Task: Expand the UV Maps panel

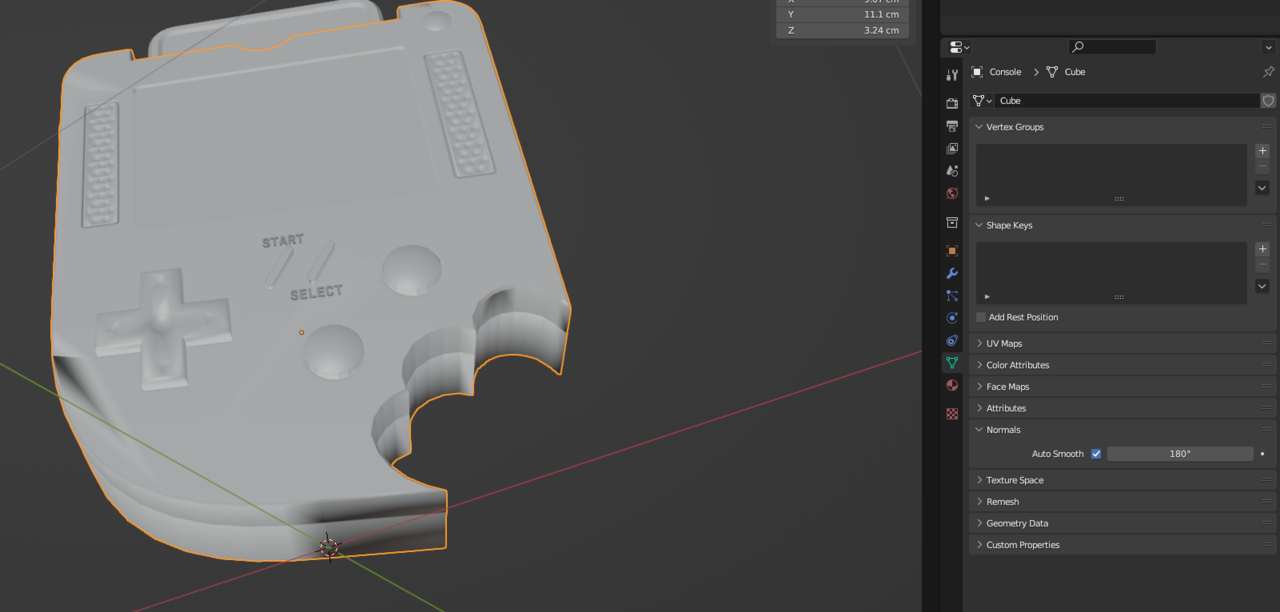Action: click(979, 343)
